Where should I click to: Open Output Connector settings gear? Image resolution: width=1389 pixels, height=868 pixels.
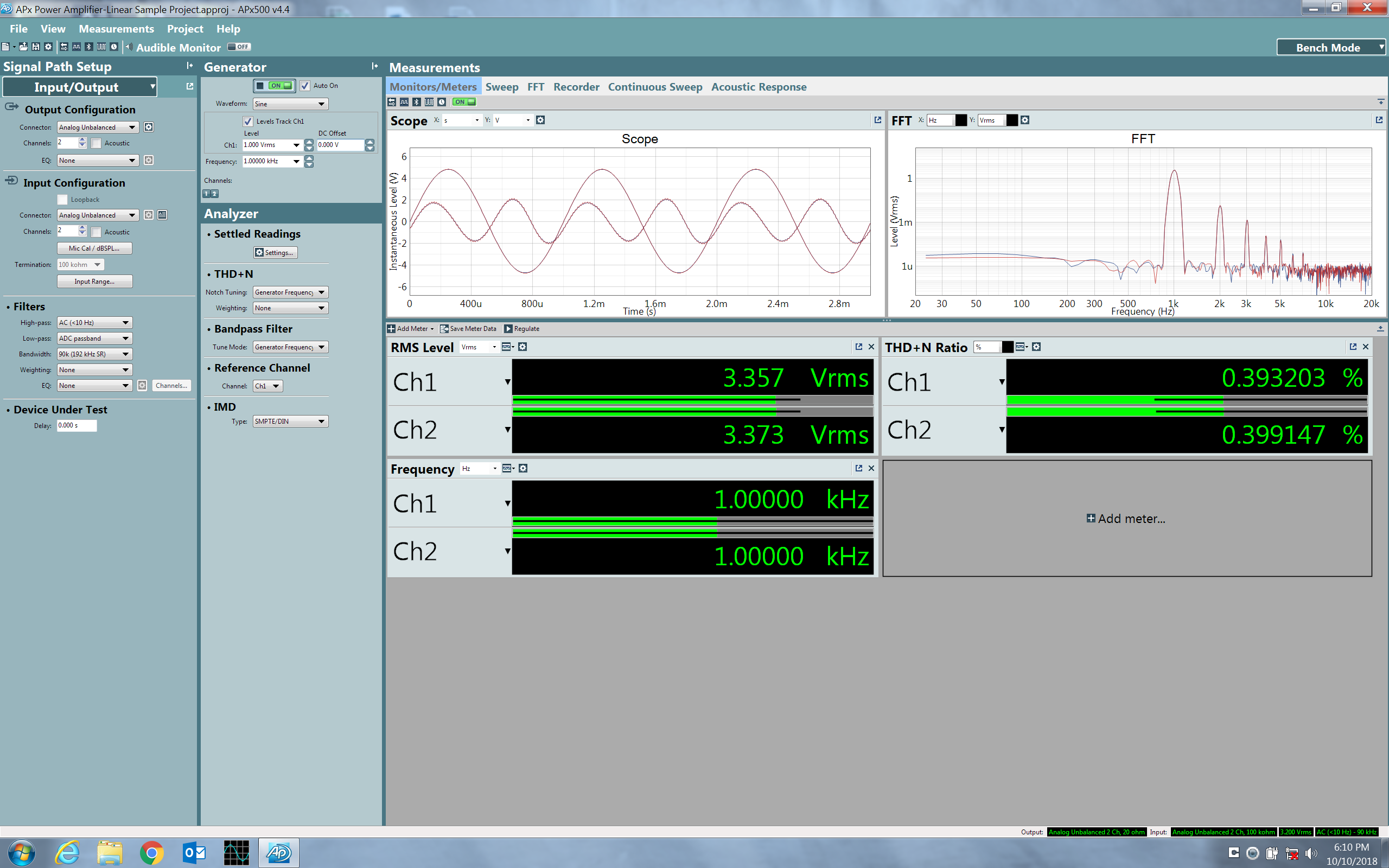pyautogui.click(x=149, y=127)
